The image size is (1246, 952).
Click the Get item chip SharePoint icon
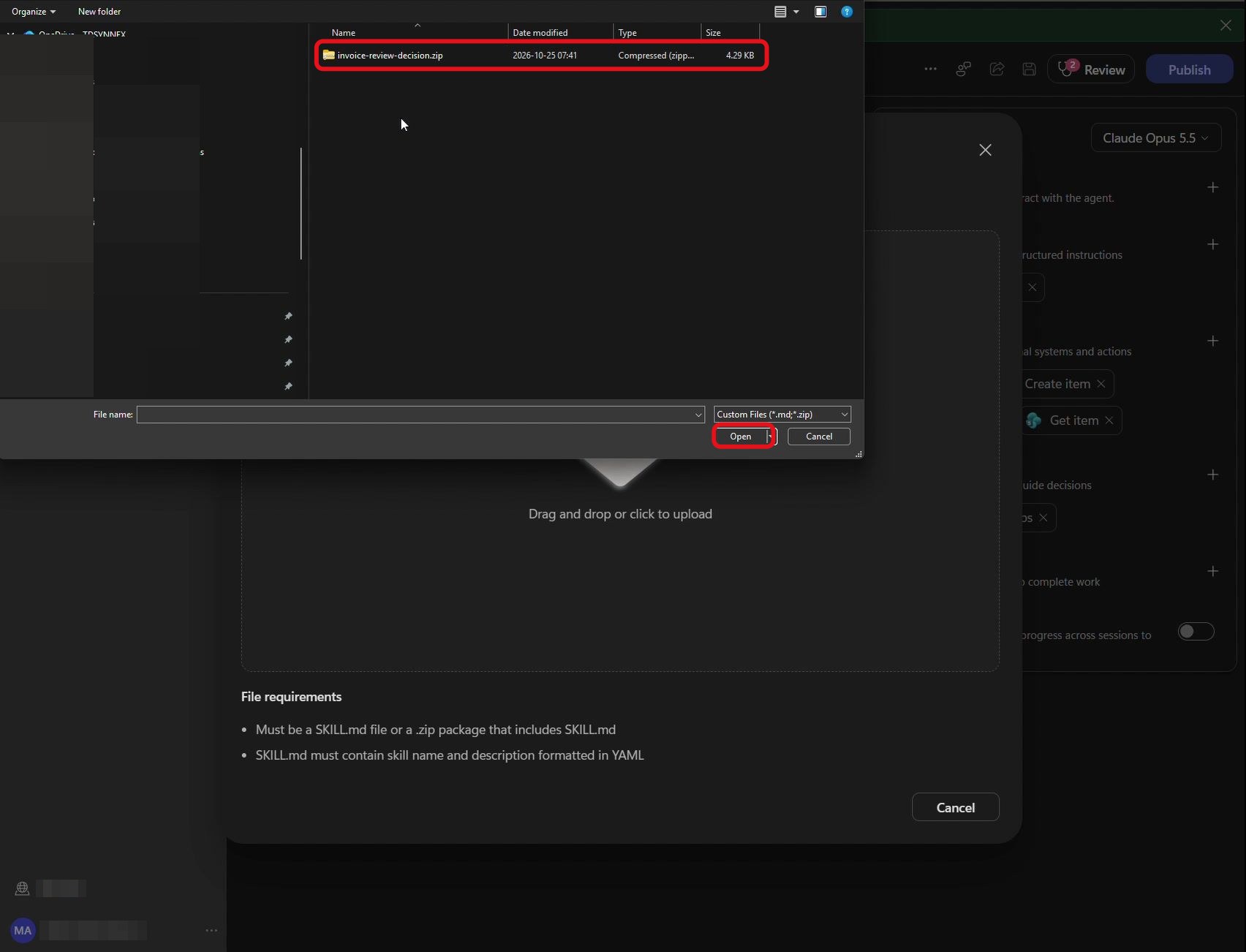tap(1034, 420)
